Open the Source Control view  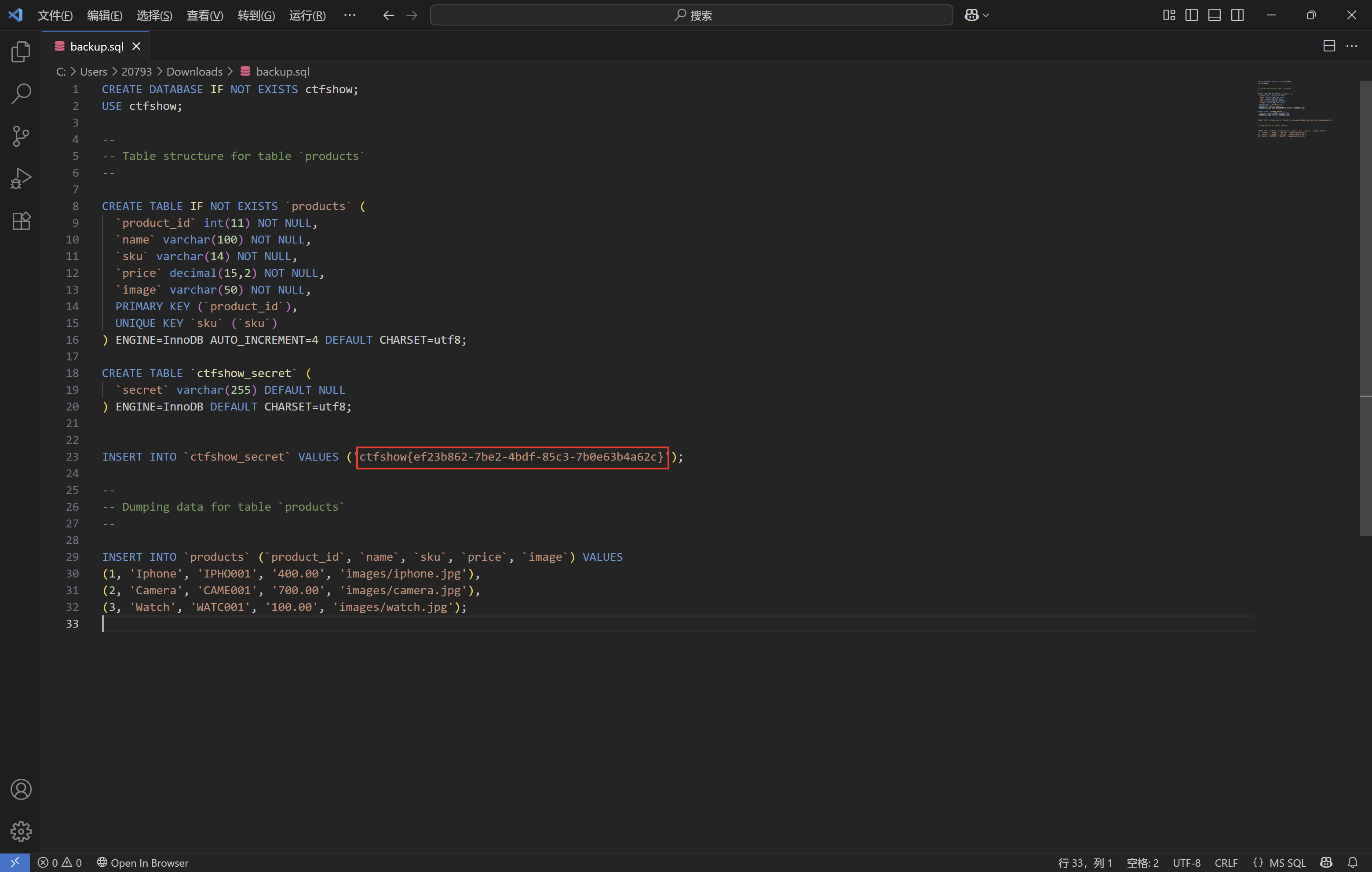(x=21, y=136)
